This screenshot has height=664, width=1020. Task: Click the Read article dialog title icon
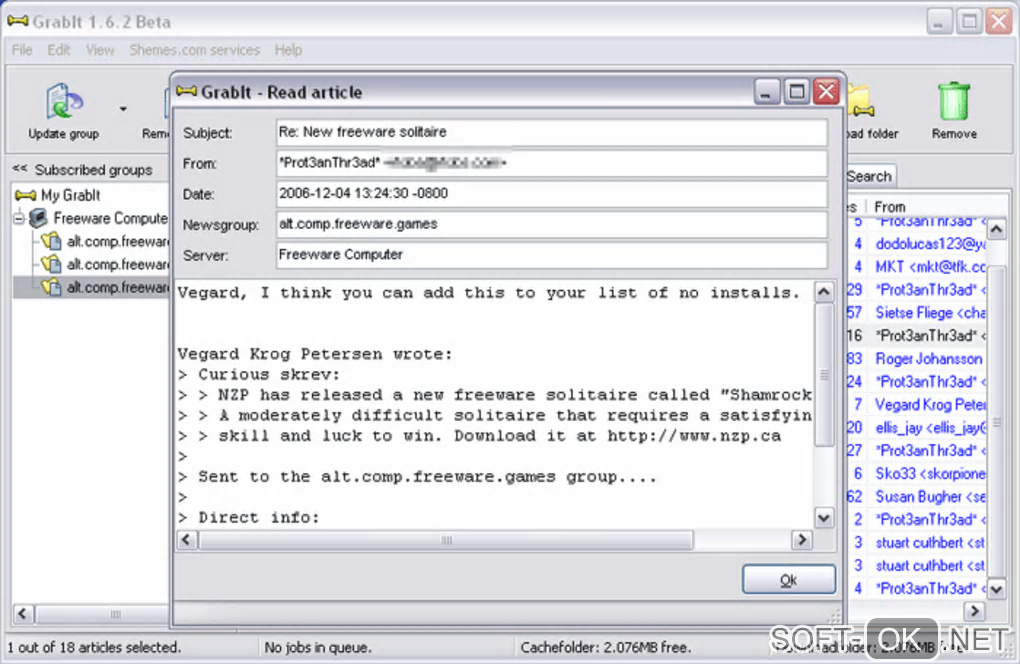[187, 92]
